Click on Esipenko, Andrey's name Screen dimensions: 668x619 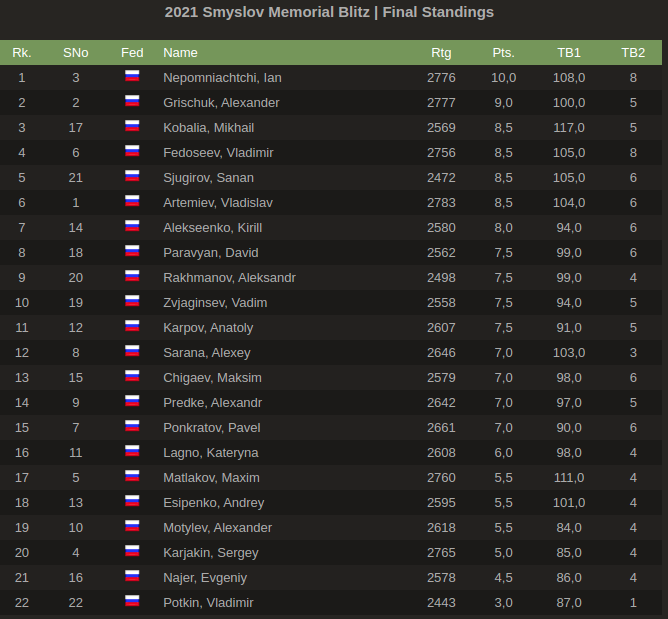click(213, 502)
